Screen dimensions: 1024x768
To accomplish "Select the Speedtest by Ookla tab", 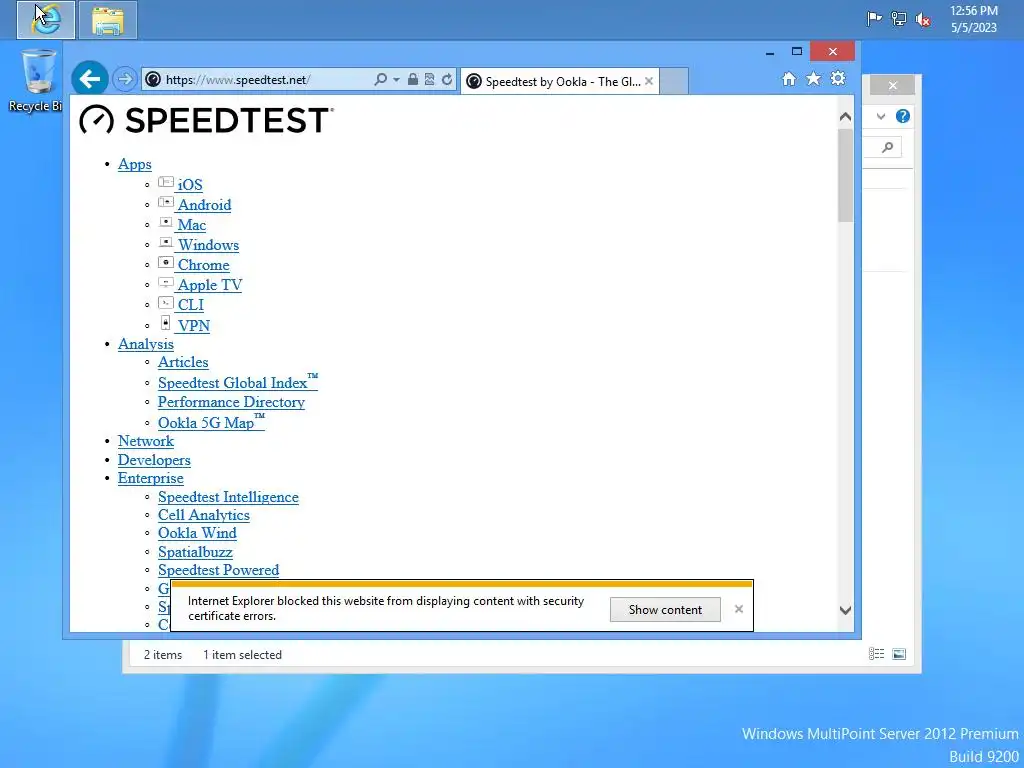I will 560,82.
